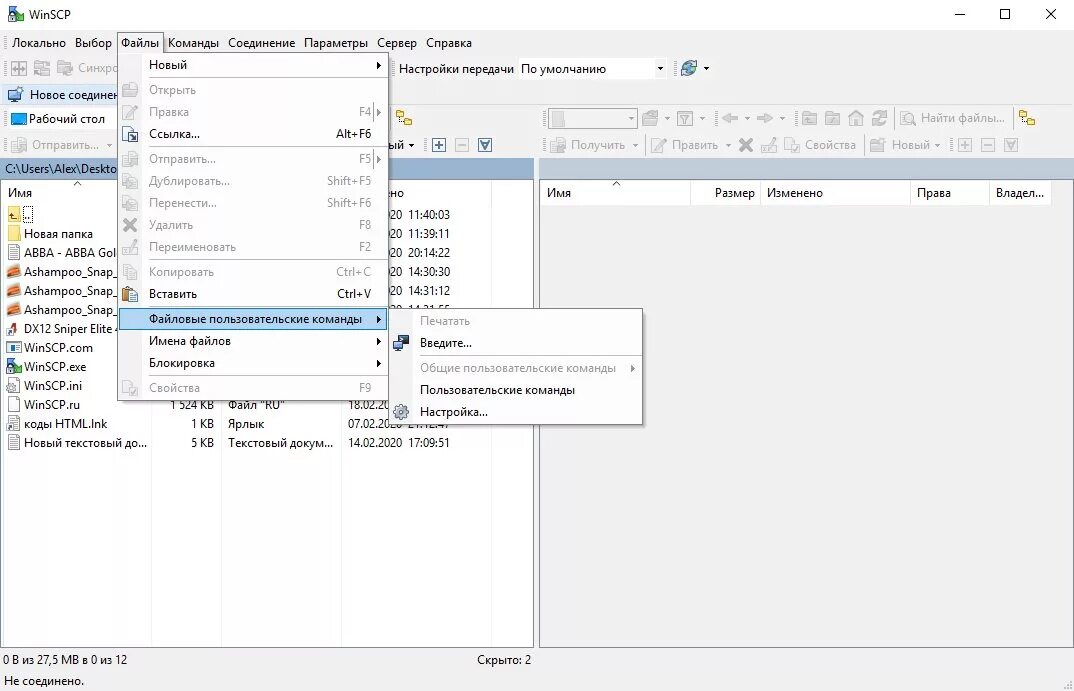Image resolution: width=1074 pixels, height=691 pixels.
Task: Click the computer icon beside Введите
Action: click(x=401, y=343)
